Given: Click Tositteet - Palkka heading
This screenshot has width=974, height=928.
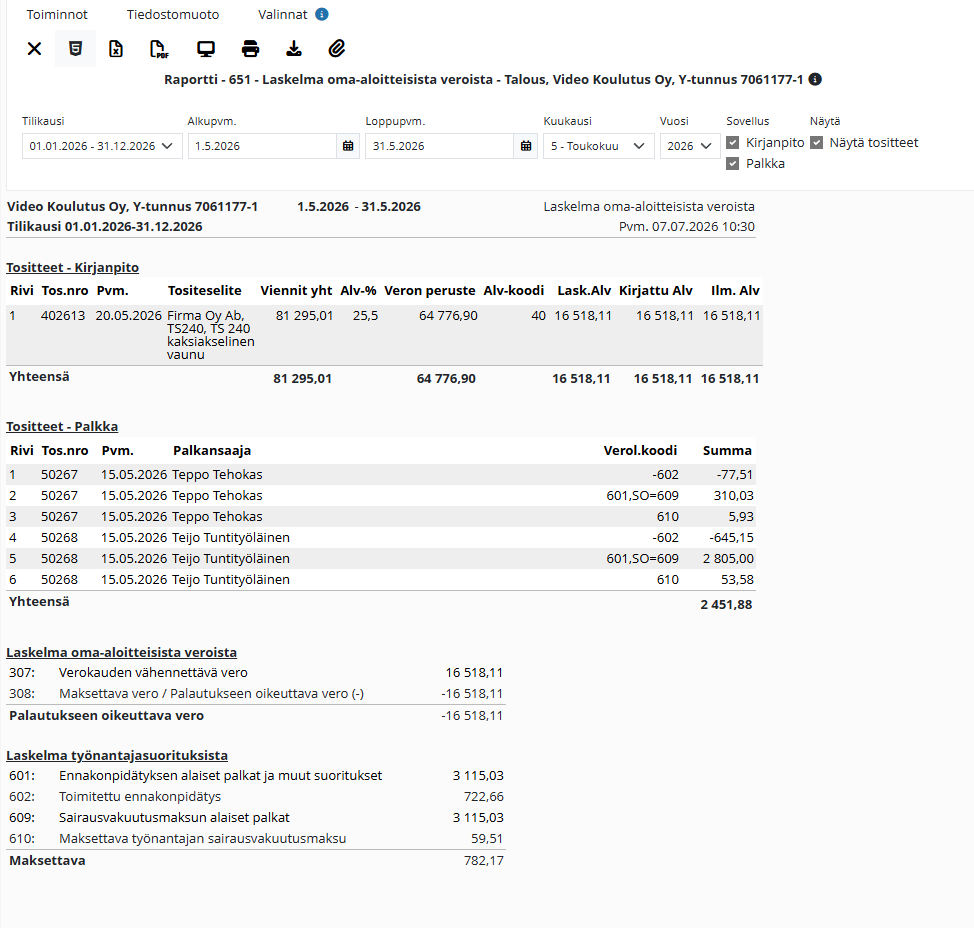Looking at the screenshot, I should (x=62, y=427).
